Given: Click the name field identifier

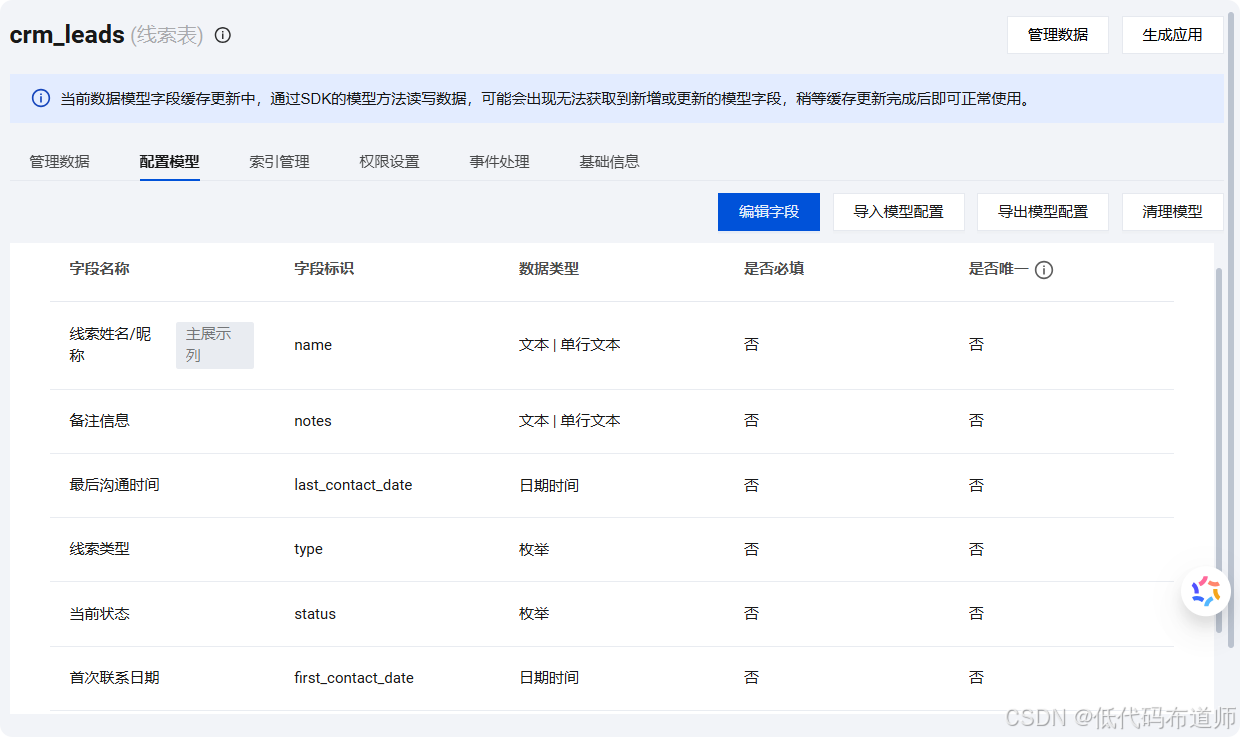Looking at the screenshot, I should tap(313, 345).
